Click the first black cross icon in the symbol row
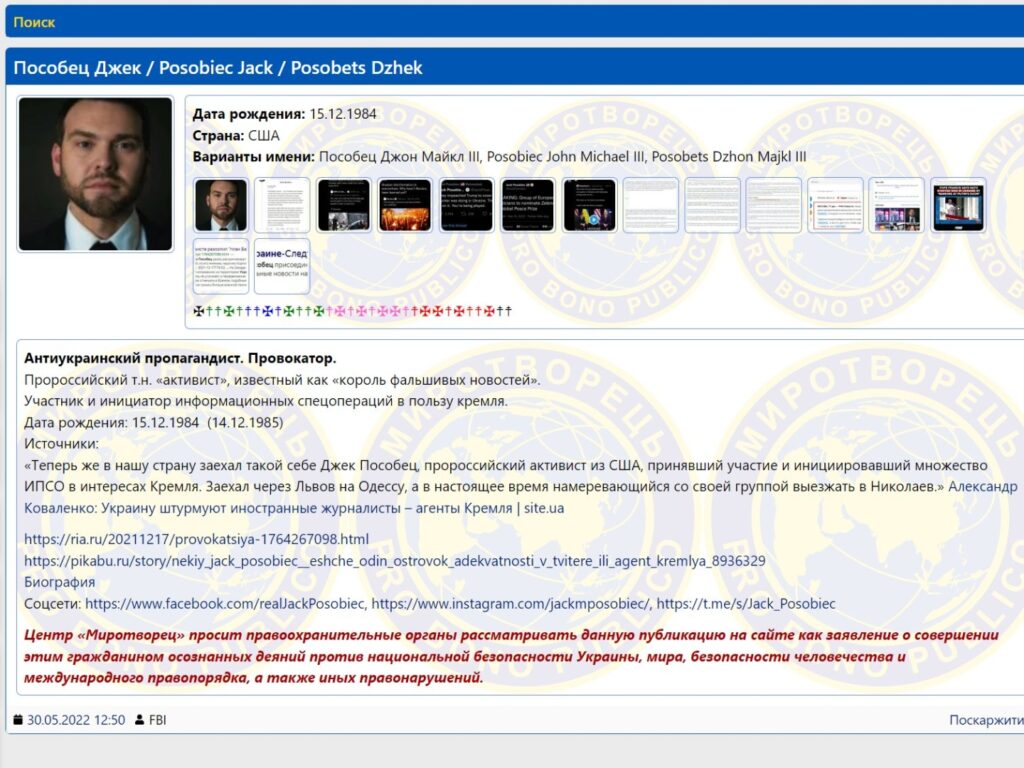The image size is (1024, 768). point(198,311)
